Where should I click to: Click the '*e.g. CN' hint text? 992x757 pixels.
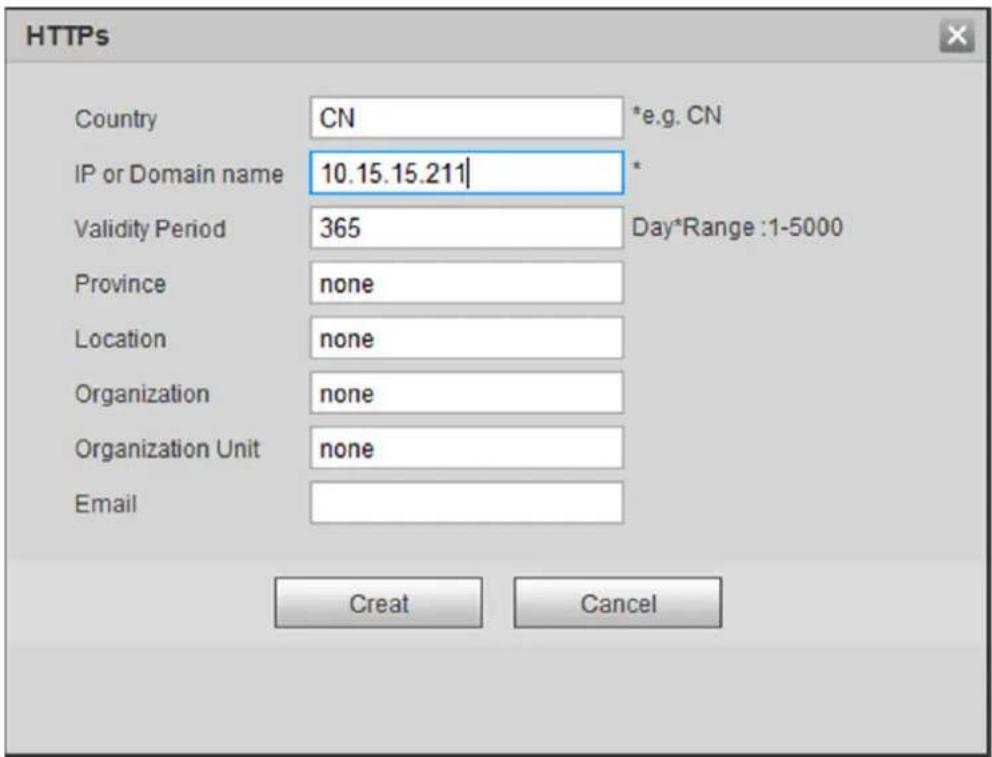coord(676,116)
